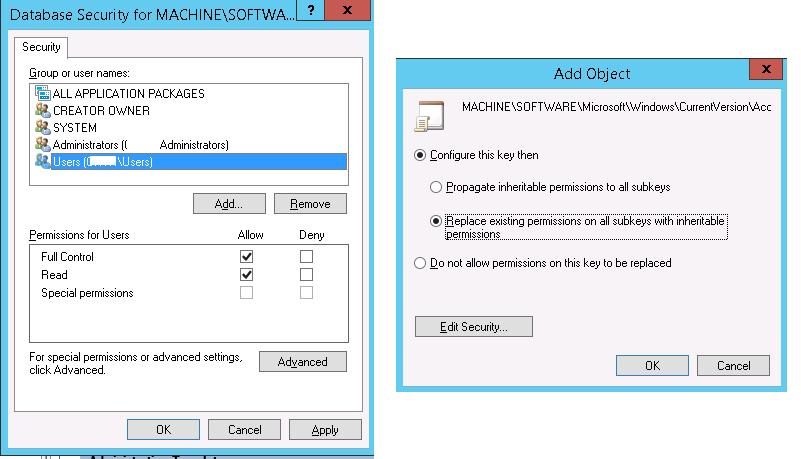Viewport: 801px width, 459px height.
Task: Click the CREATOR OWNER user icon
Action: pos(42,110)
